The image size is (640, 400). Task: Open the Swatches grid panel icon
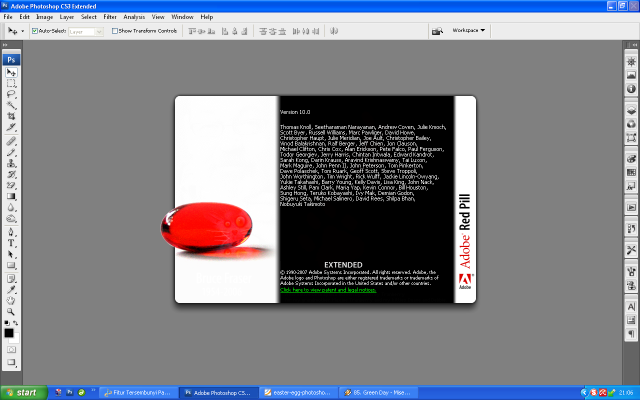[x=631, y=172]
